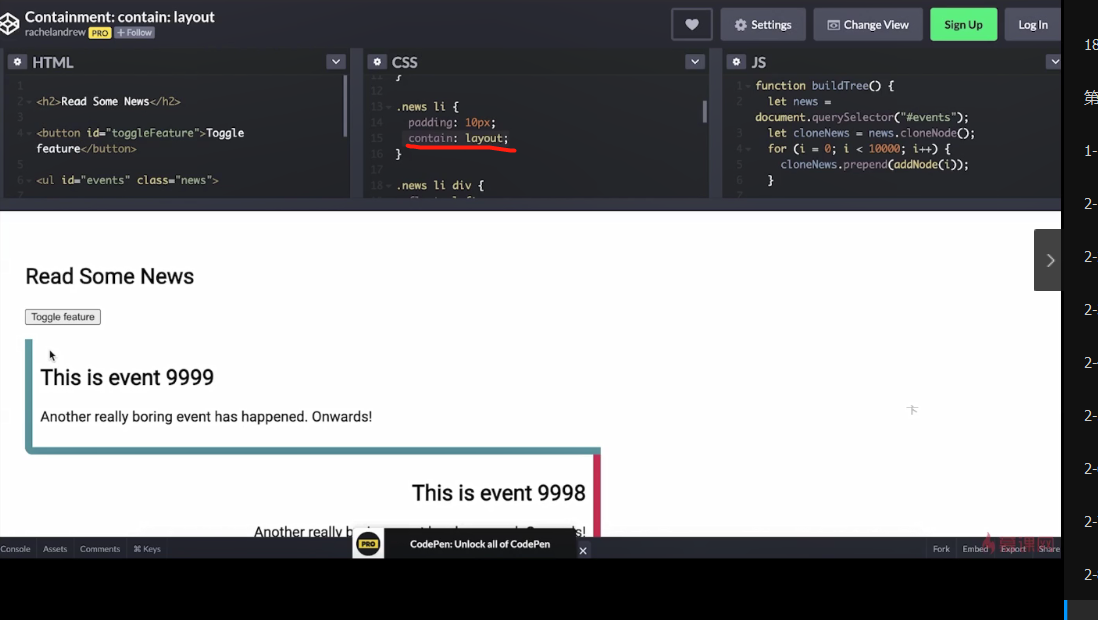The height and width of the screenshot is (620, 1098).
Task: Click the Toggle feature button in the preview
Action: coord(63,317)
